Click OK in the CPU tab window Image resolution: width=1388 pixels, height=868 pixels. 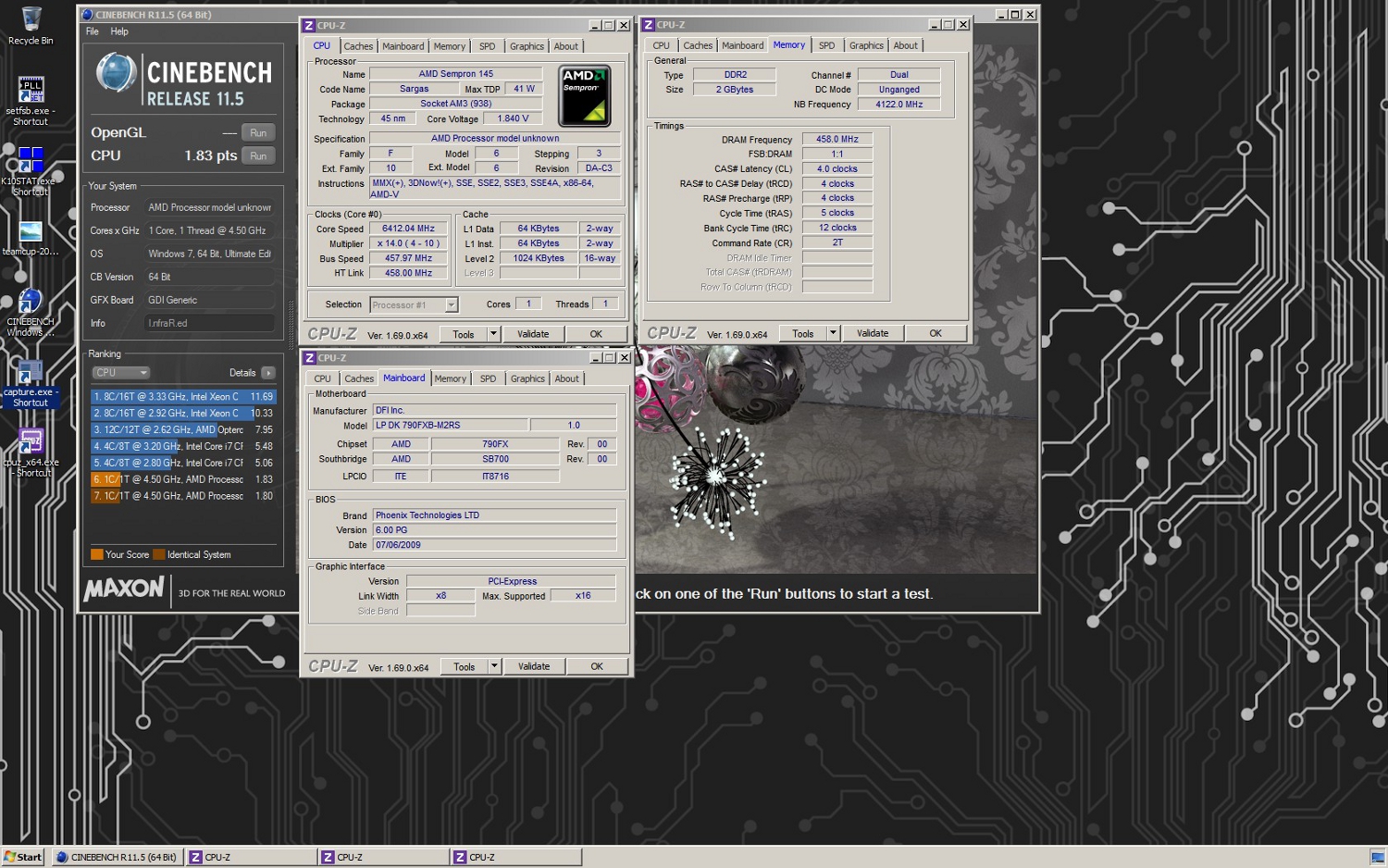coord(596,334)
